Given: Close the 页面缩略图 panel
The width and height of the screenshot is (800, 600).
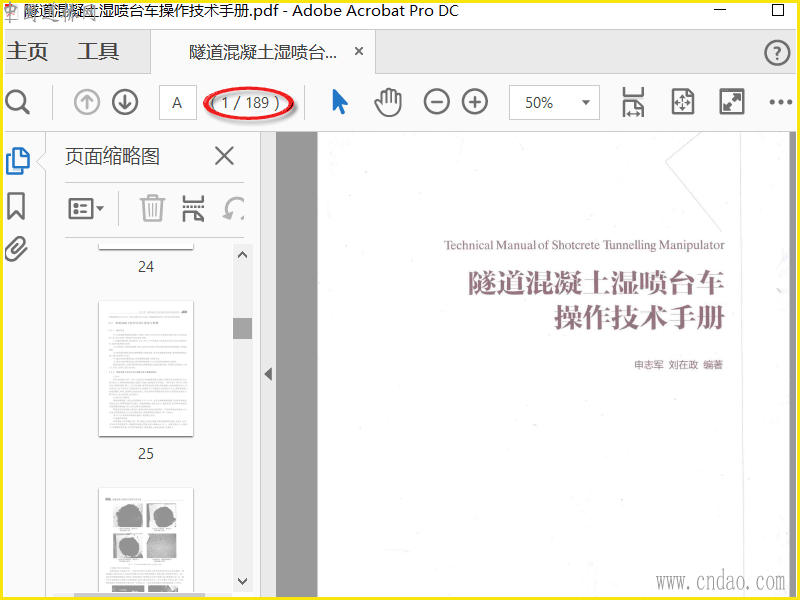Looking at the screenshot, I should coord(224,156).
